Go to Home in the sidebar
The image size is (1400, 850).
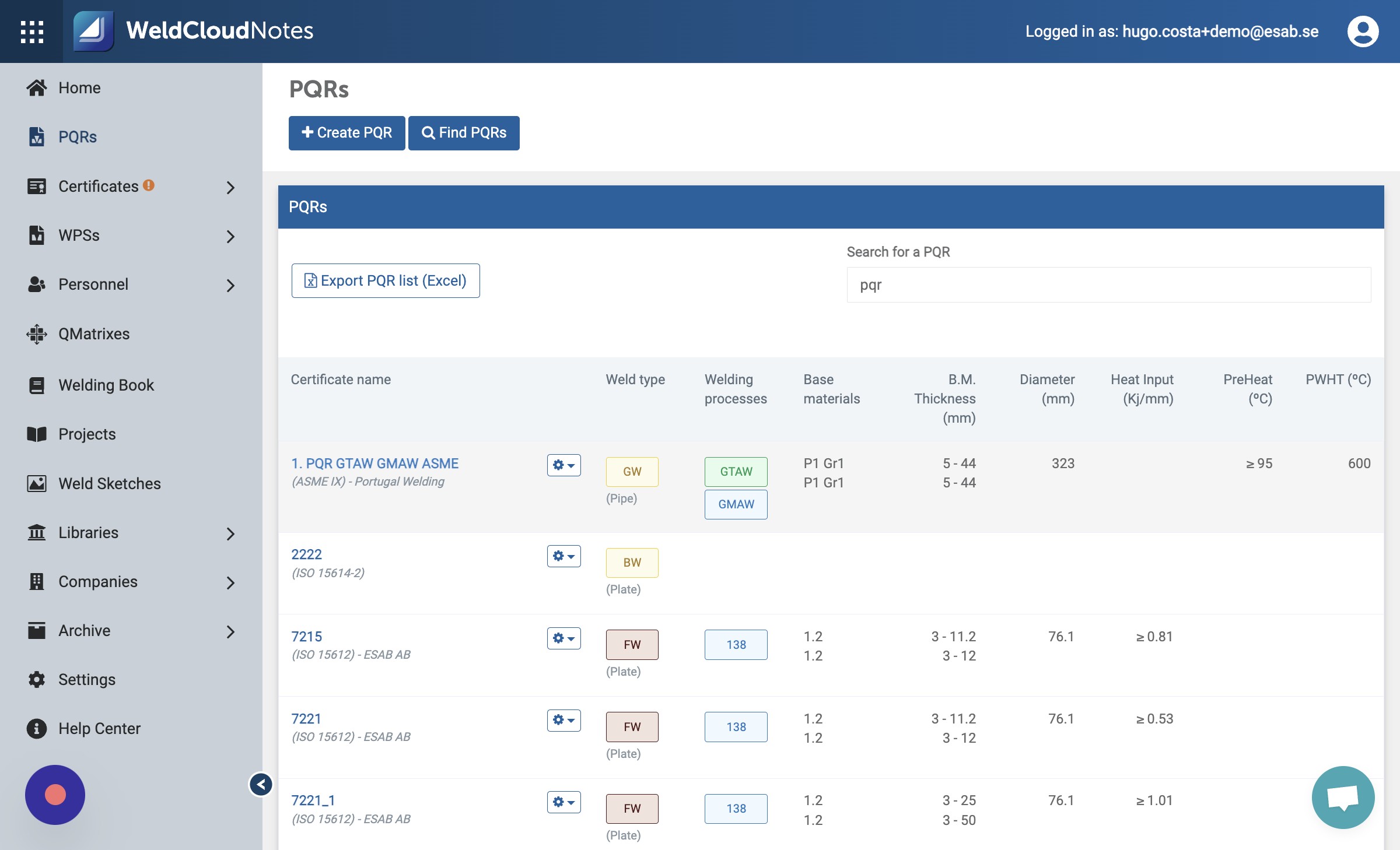pyautogui.click(x=79, y=87)
